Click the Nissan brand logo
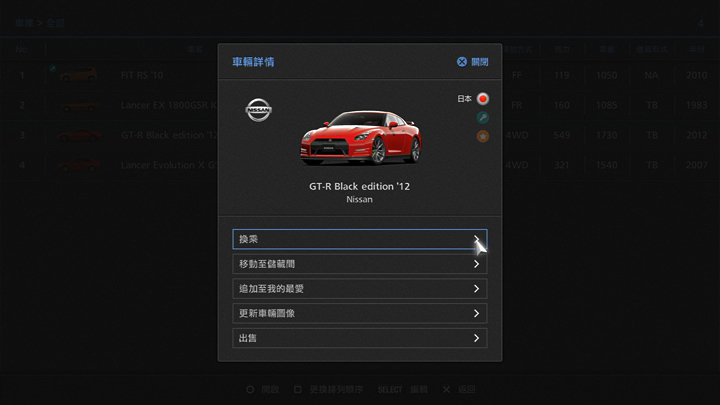Screen dimensions: 720x405 (259, 110)
